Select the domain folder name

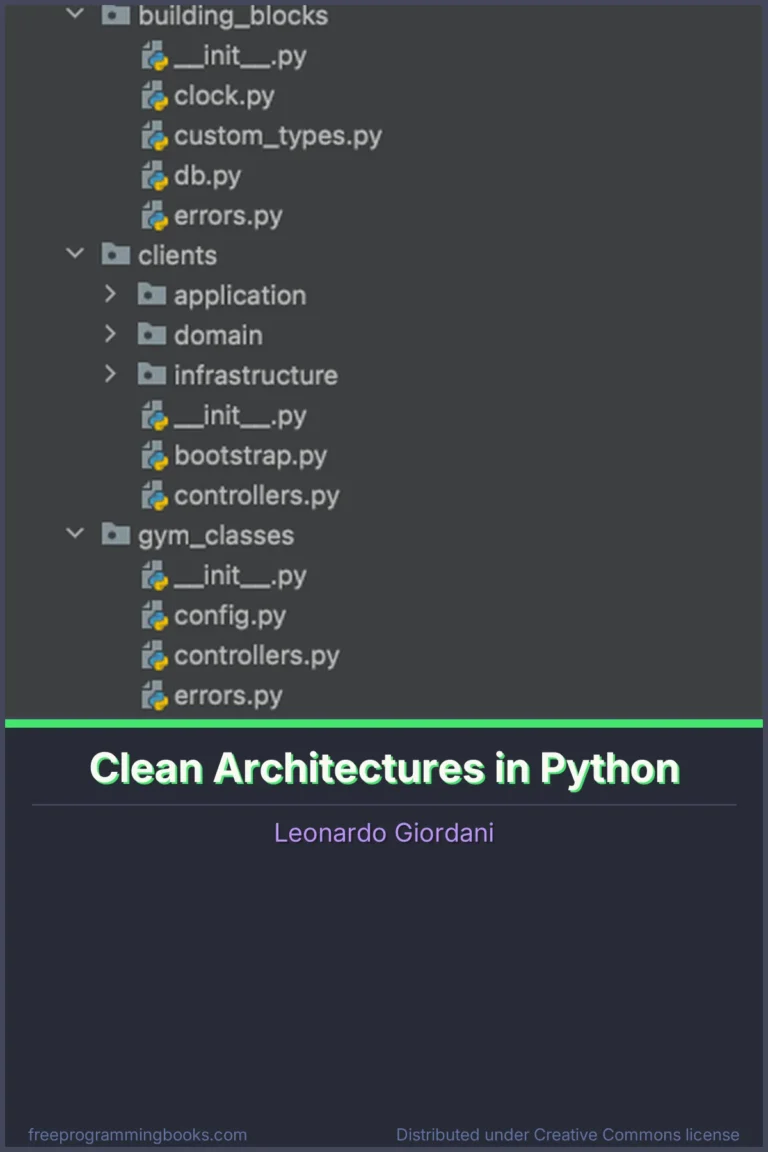pyautogui.click(x=218, y=335)
